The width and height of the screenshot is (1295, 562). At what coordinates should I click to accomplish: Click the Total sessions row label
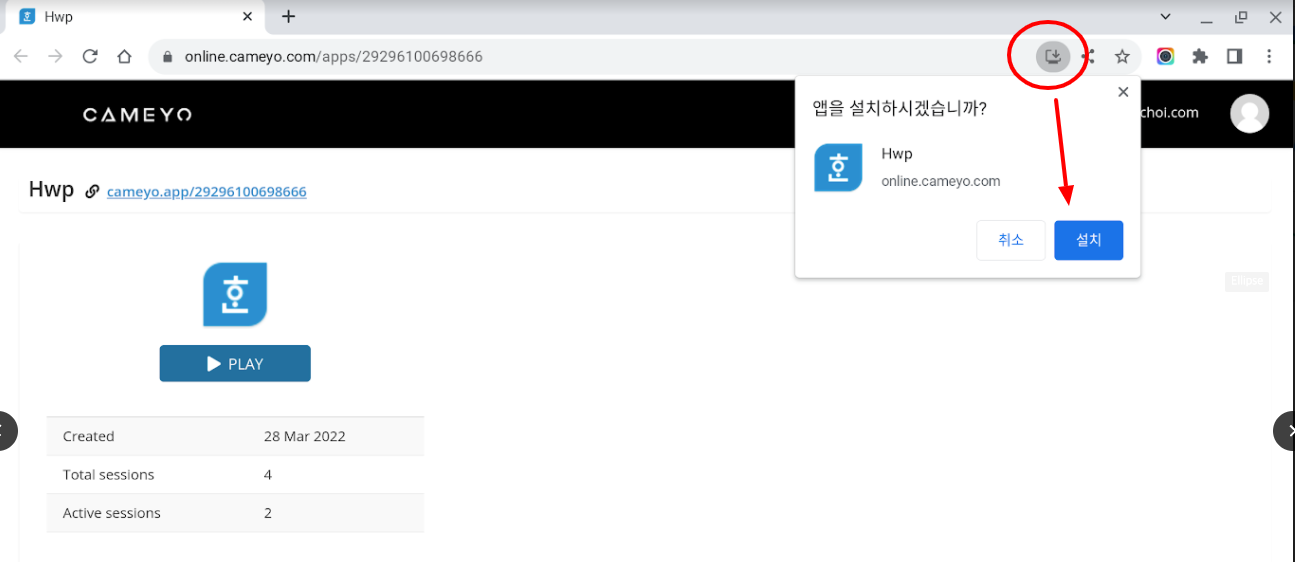[109, 474]
